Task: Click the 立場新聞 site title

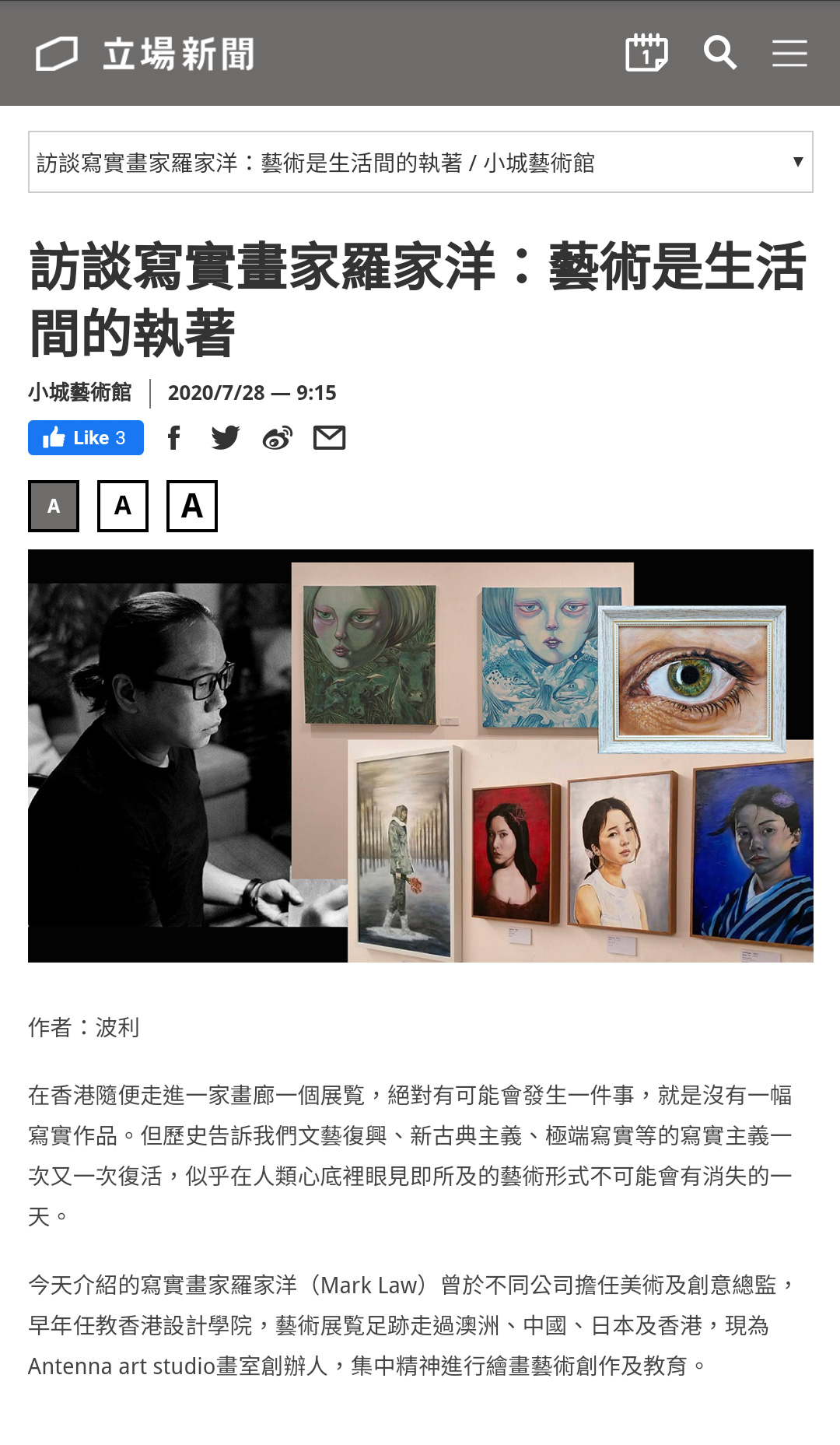Action: coord(179,54)
